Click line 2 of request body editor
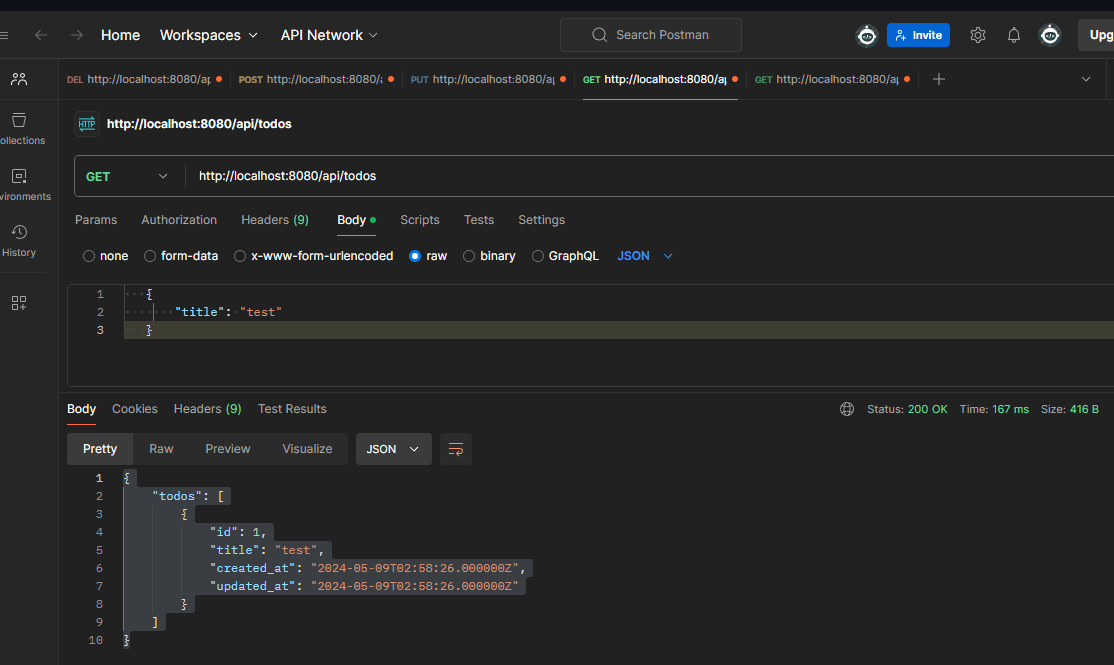 point(618,312)
